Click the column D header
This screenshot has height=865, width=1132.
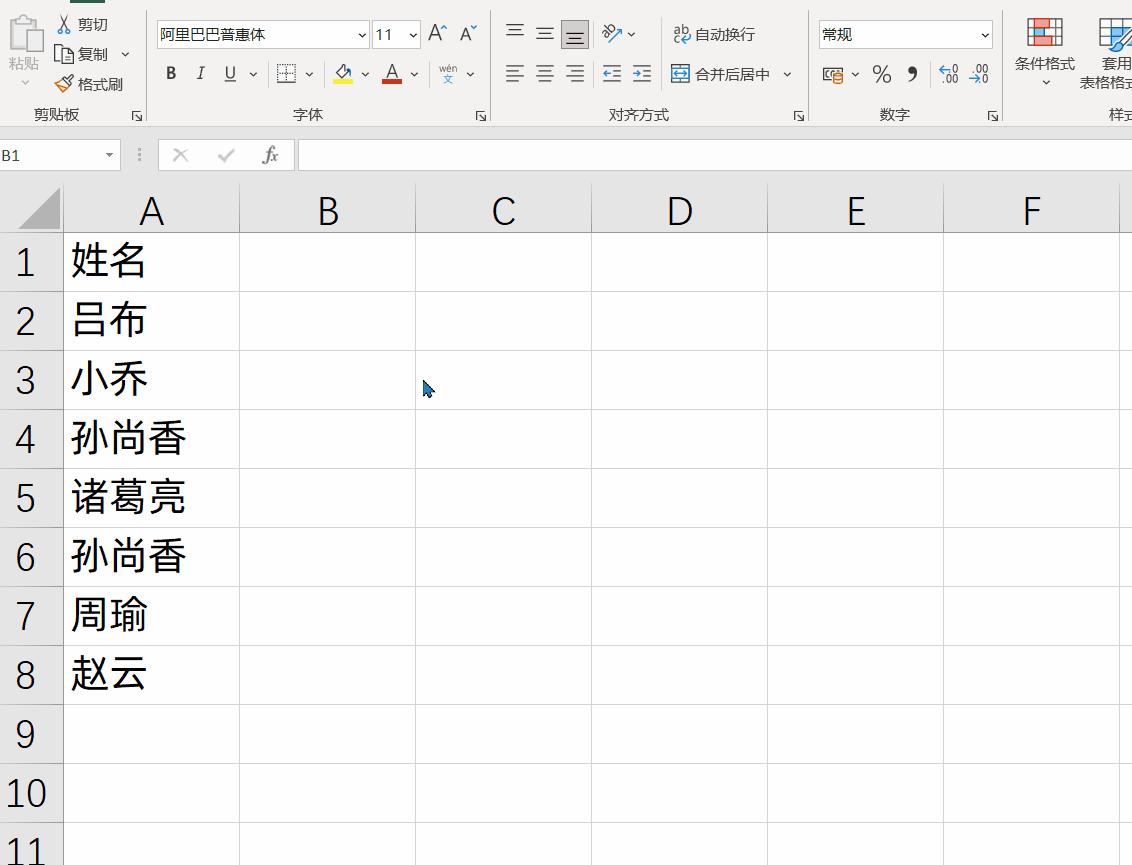click(x=679, y=209)
